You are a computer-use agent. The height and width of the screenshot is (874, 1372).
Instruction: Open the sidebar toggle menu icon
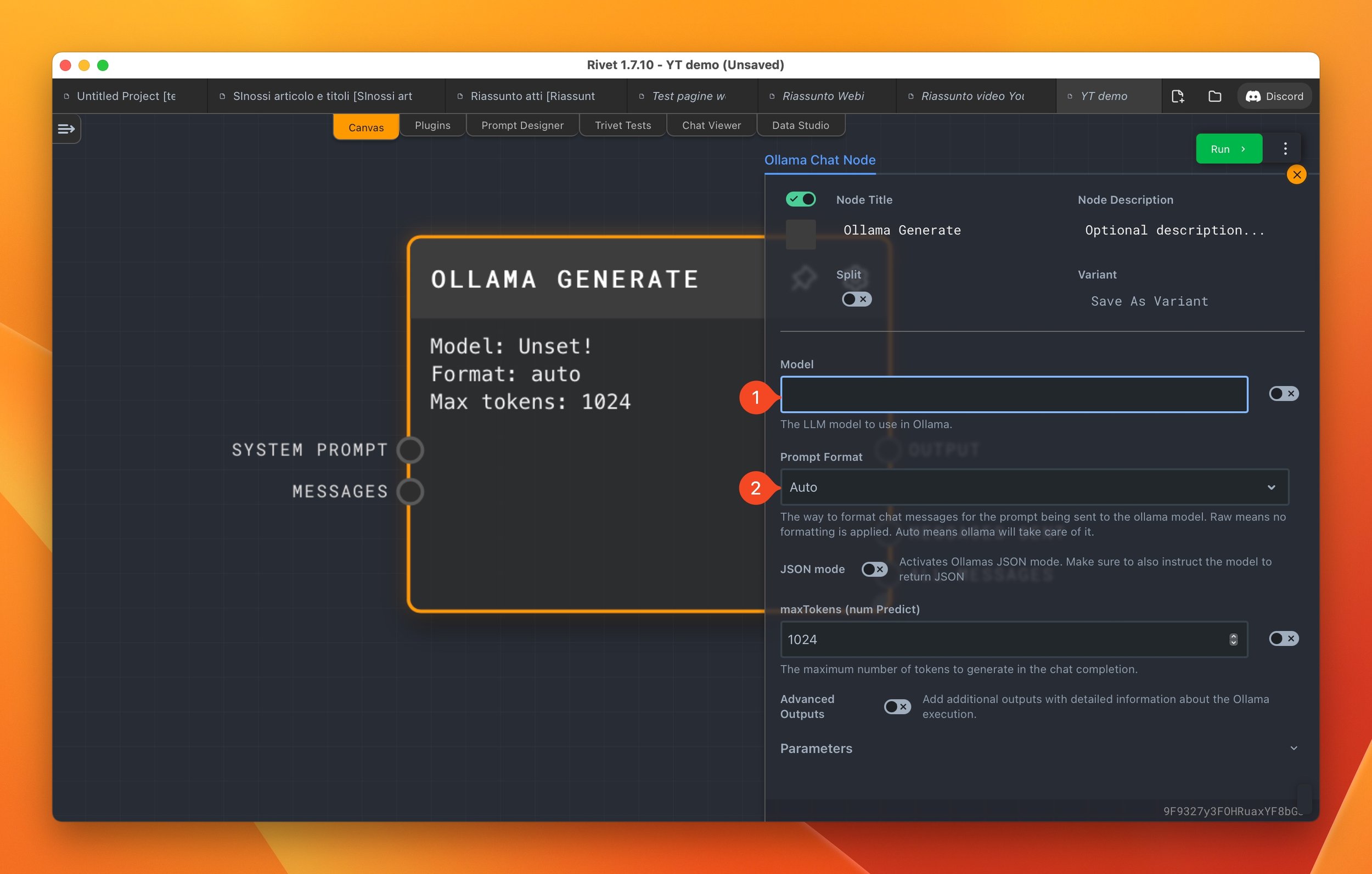click(x=66, y=129)
